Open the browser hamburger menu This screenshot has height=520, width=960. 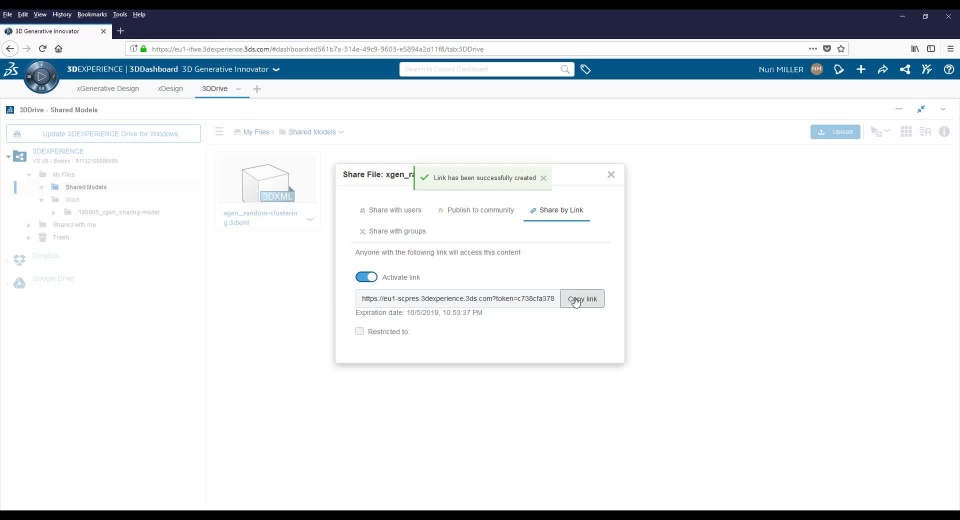pos(950,48)
